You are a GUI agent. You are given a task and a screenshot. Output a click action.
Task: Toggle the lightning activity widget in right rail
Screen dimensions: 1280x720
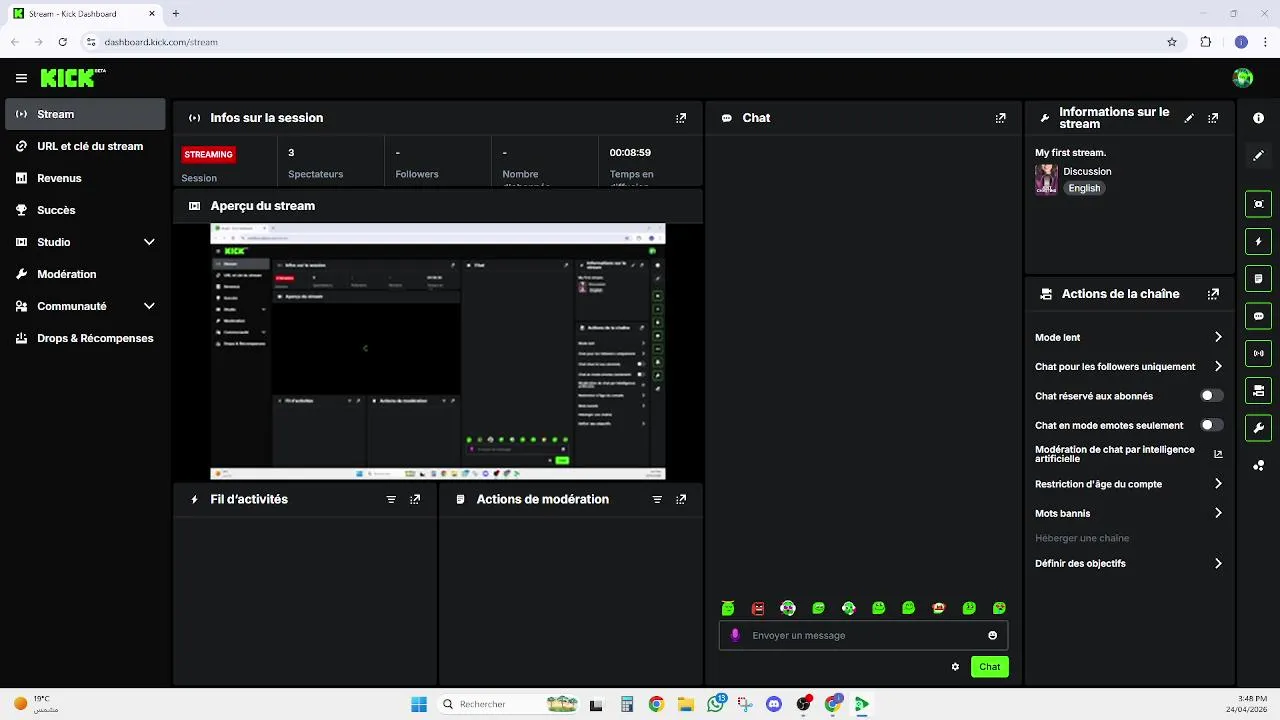(x=1258, y=241)
